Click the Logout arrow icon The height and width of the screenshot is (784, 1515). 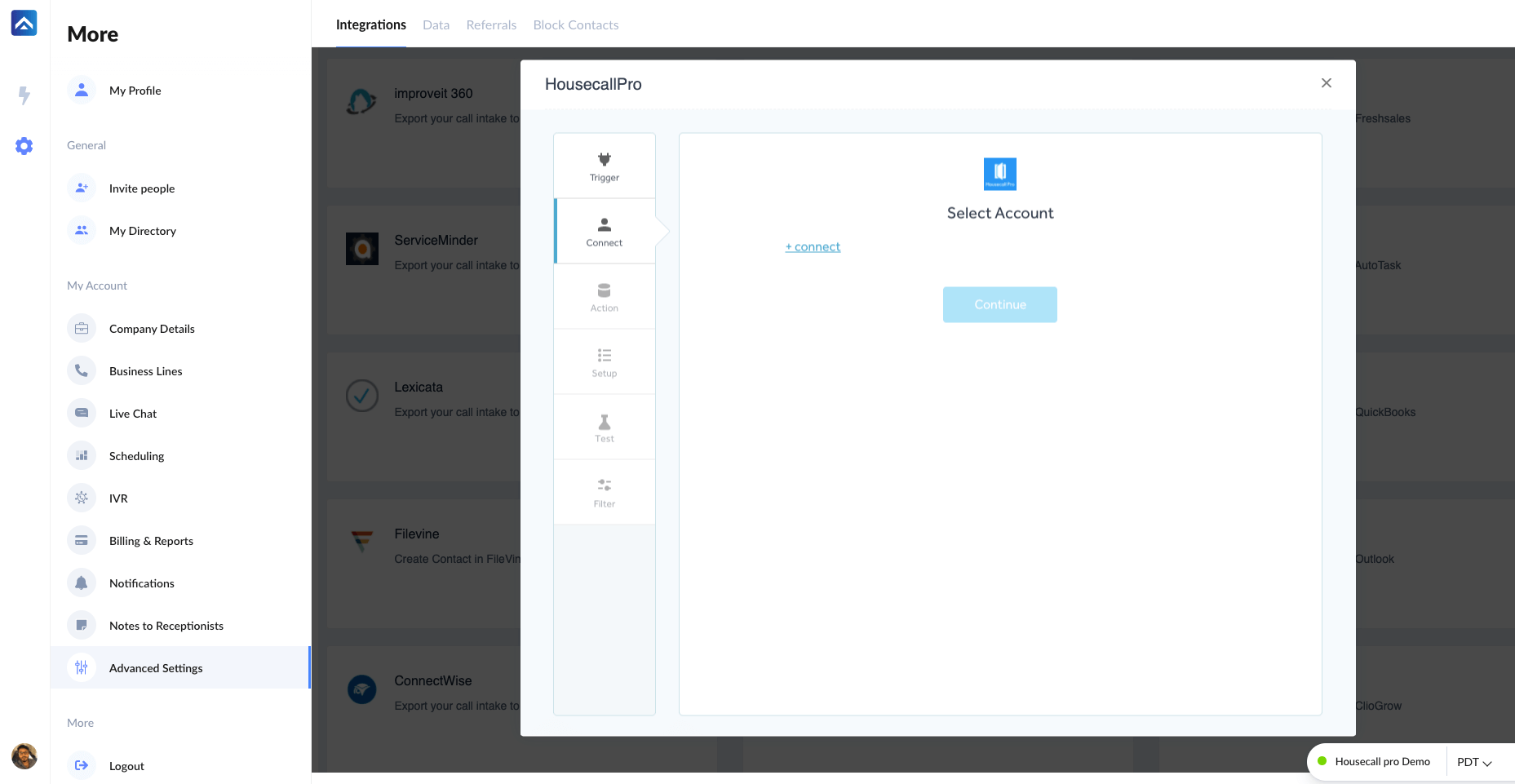82,766
